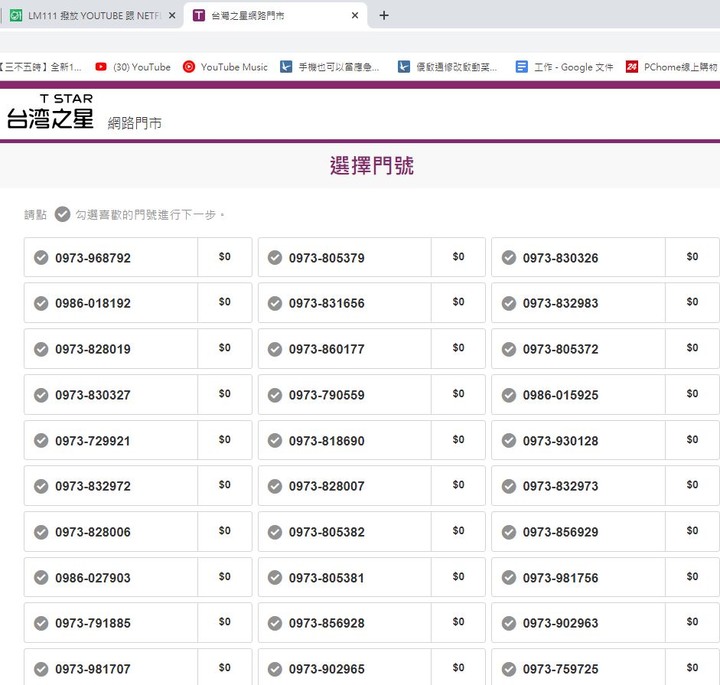Screen dimensions: 720x685
Task: Choose the 0986-027903 checkmark
Action: tap(41, 578)
